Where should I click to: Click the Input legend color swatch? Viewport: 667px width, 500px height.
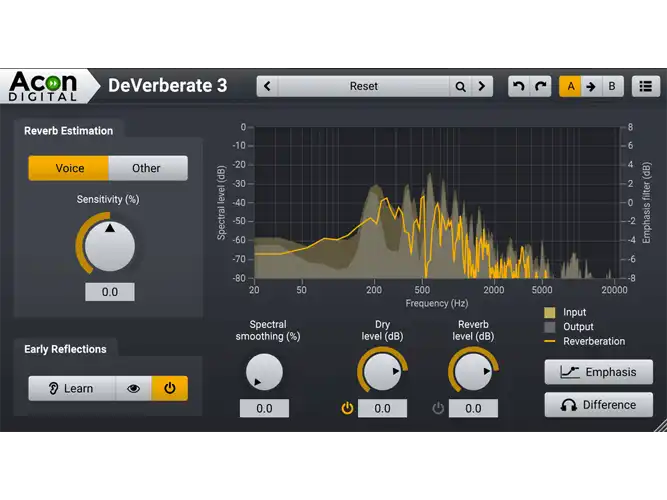(x=550, y=313)
